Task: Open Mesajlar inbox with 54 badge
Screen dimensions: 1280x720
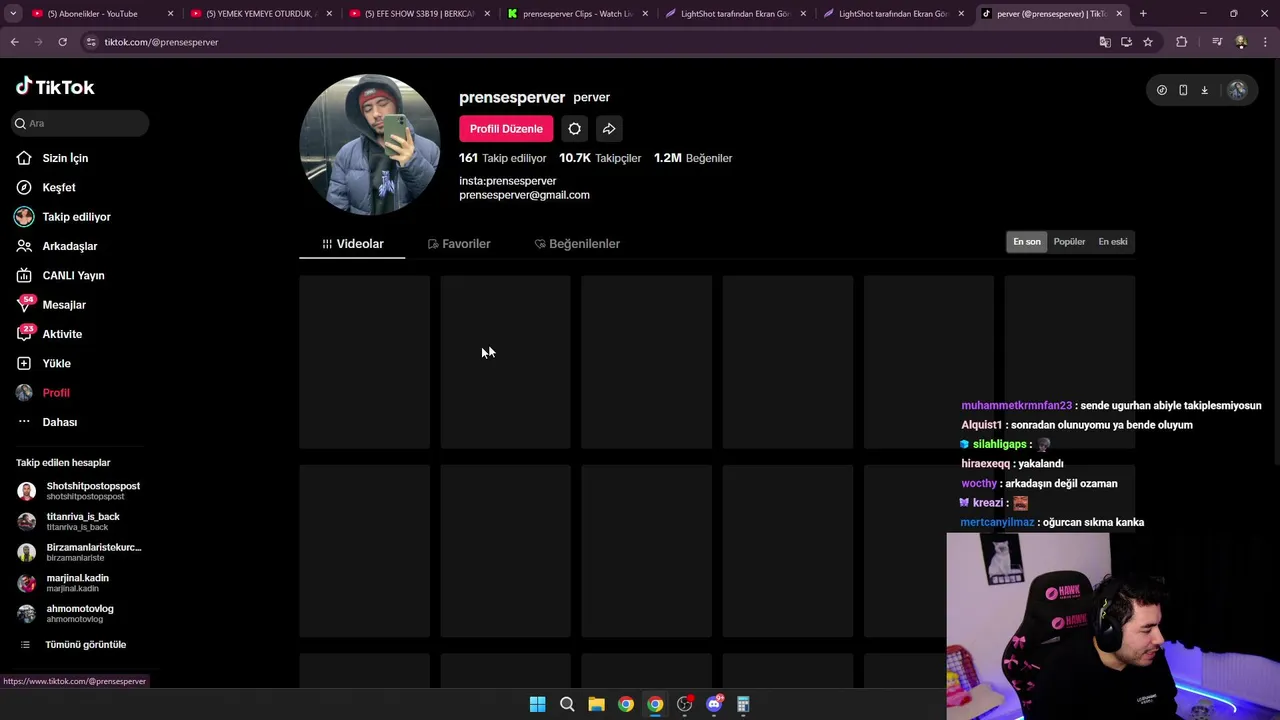Action: pyautogui.click(x=51, y=305)
